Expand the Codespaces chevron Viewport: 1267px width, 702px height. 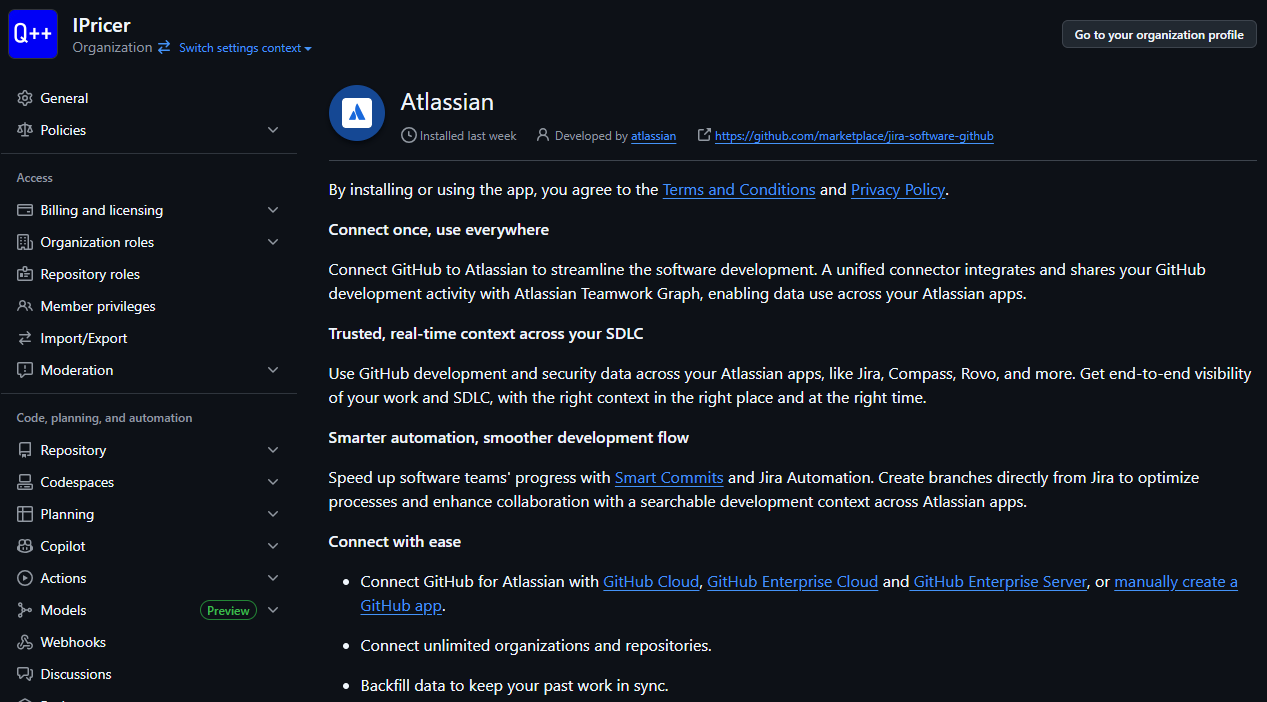pyautogui.click(x=273, y=482)
